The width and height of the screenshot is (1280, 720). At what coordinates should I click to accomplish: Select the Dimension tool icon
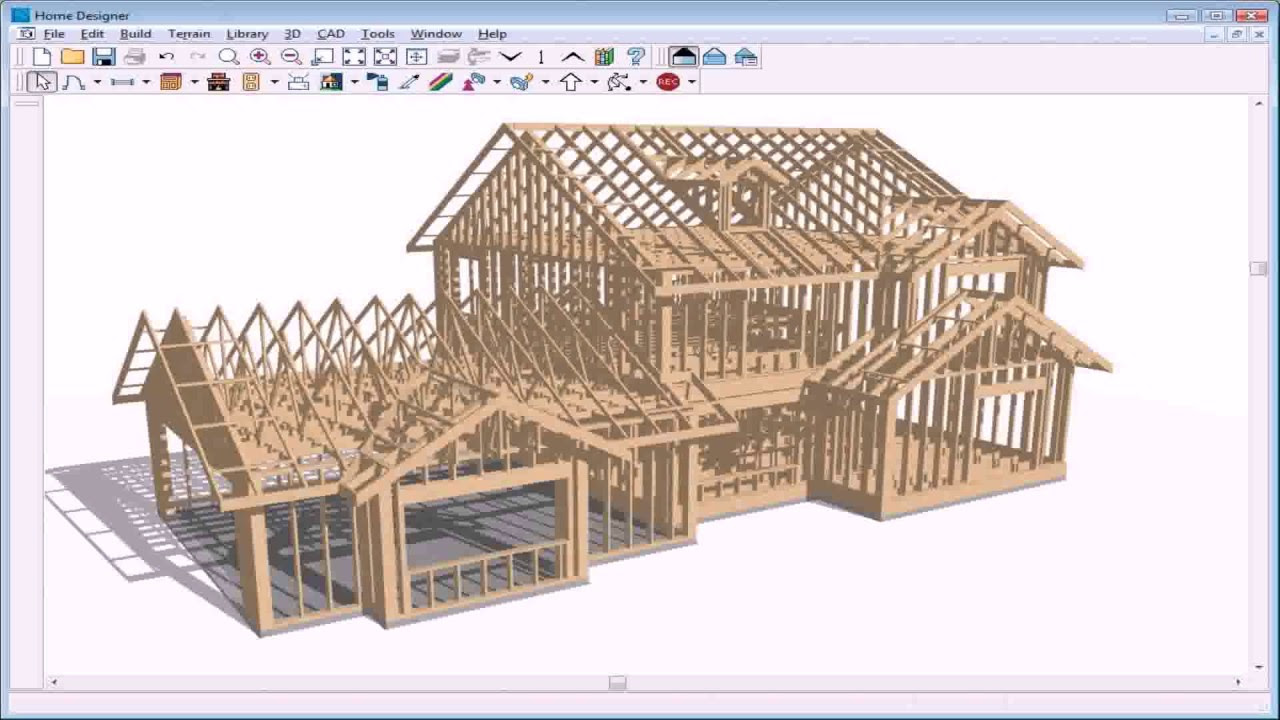[x=123, y=82]
